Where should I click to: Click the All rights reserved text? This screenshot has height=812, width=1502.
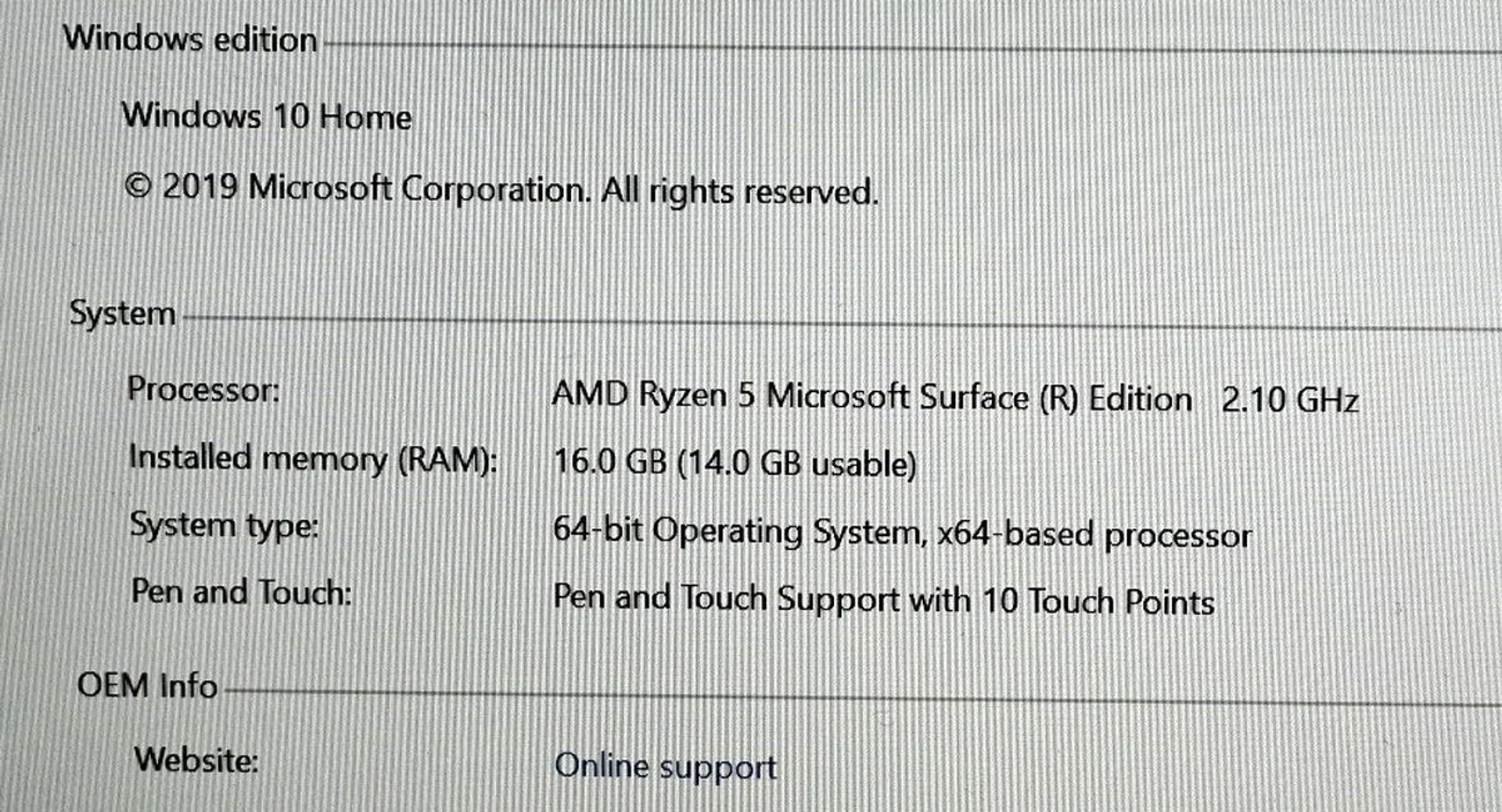point(739,192)
